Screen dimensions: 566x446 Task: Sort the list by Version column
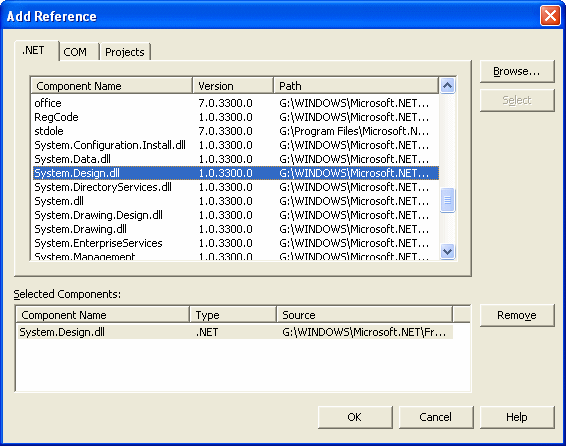pyautogui.click(x=233, y=86)
